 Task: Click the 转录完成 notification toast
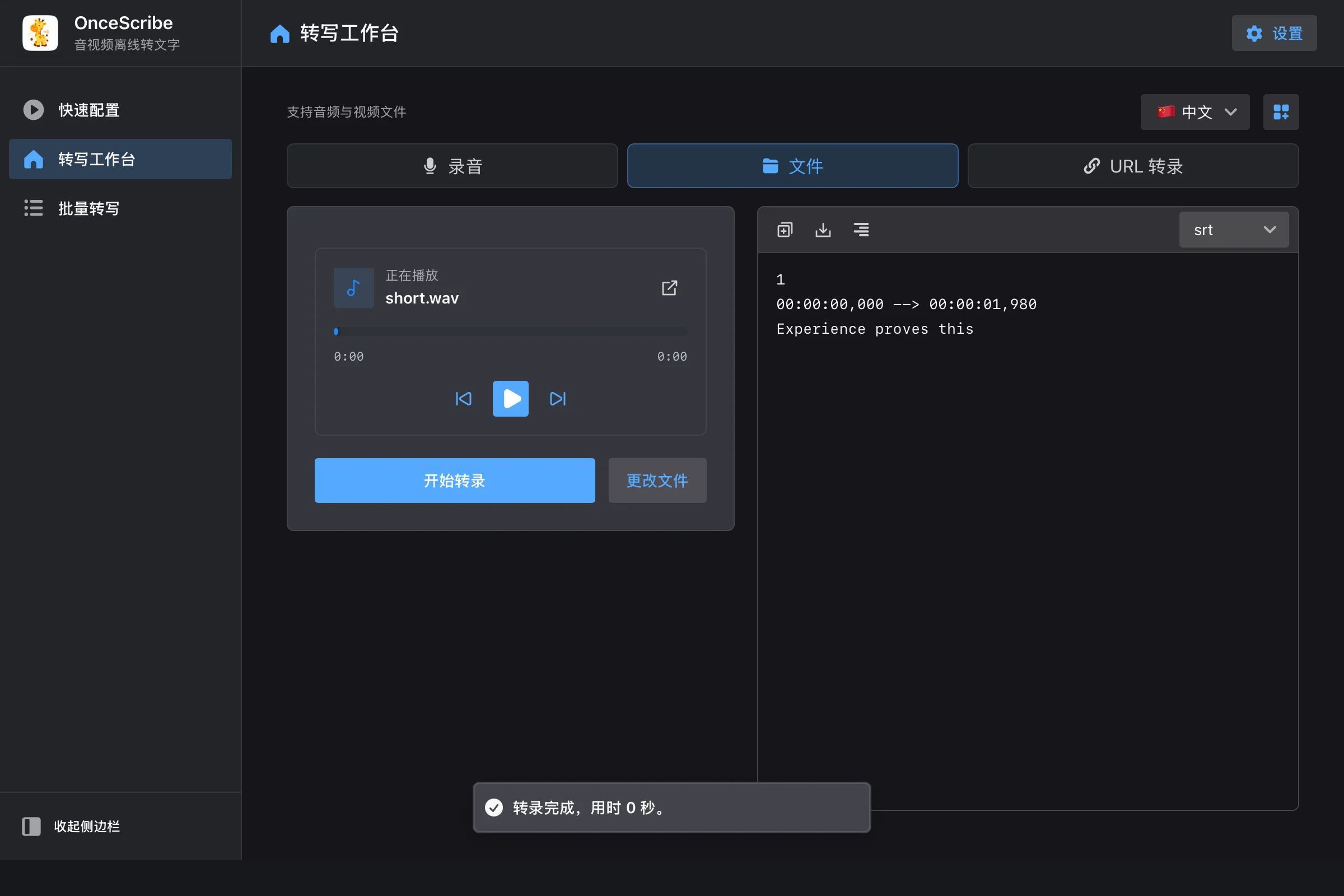(671, 808)
